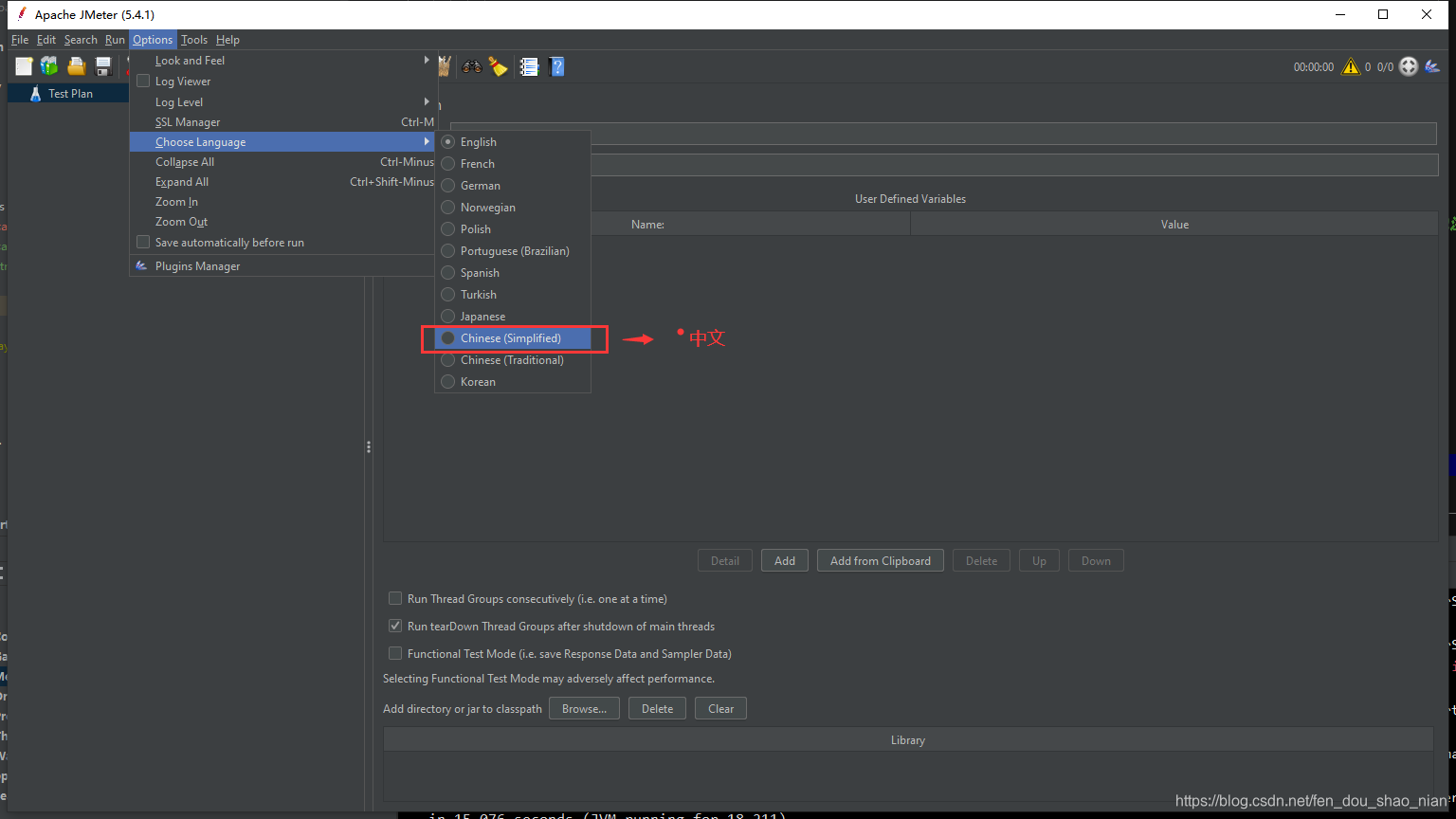Open the Choose Language submenu

coord(282,142)
